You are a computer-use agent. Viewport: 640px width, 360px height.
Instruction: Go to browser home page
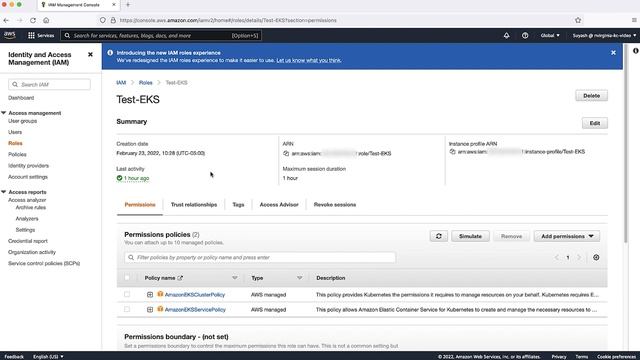pyautogui.click(x=46, y=20)
